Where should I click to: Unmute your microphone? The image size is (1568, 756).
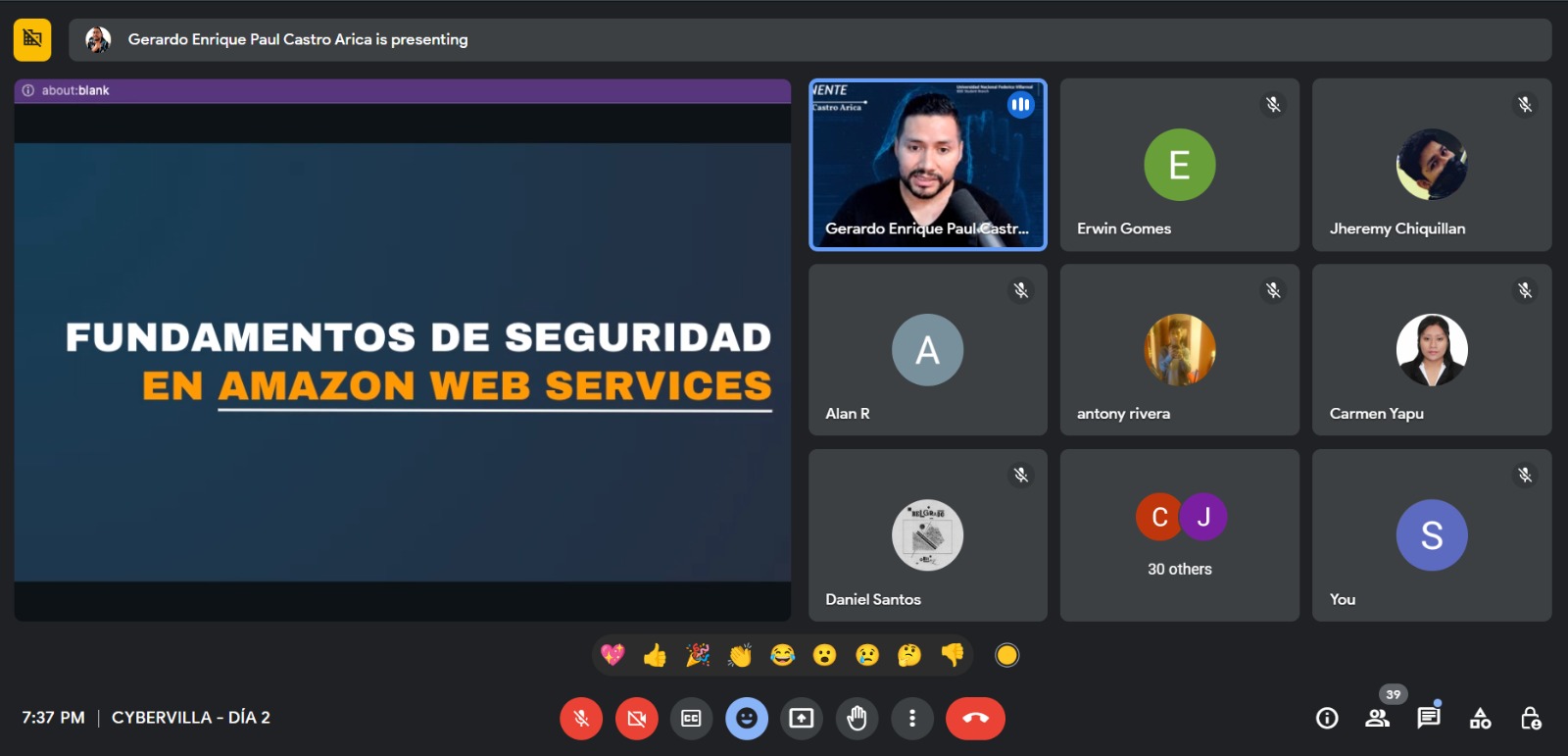pos(581,719)
